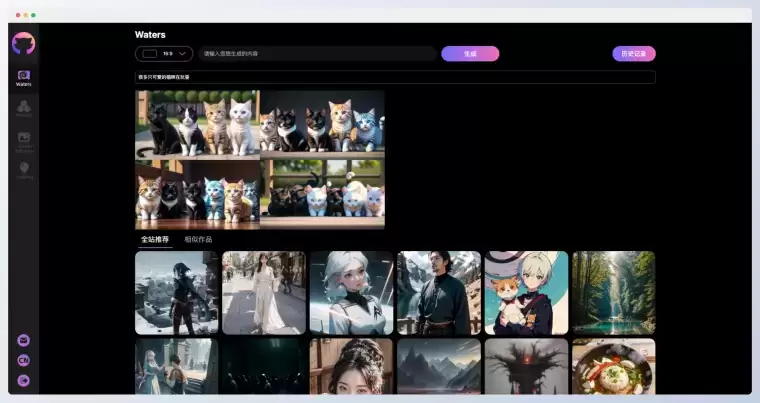Open the anime boy holding cat thumbnail
Image resolution: width=760 pixels, height=403 pixels.
pyautogui.click(x=526, y=293)
